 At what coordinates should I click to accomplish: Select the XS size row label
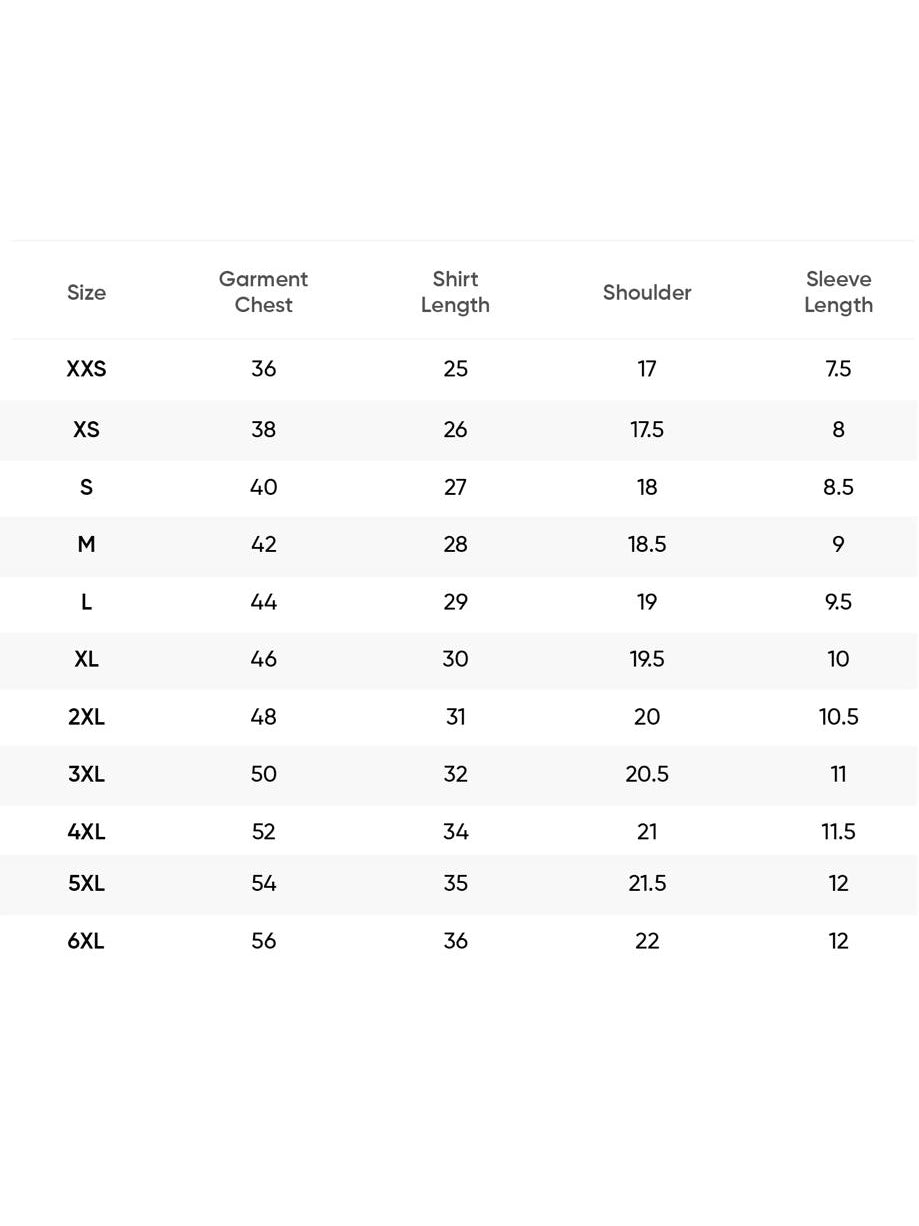coord(86,429)
